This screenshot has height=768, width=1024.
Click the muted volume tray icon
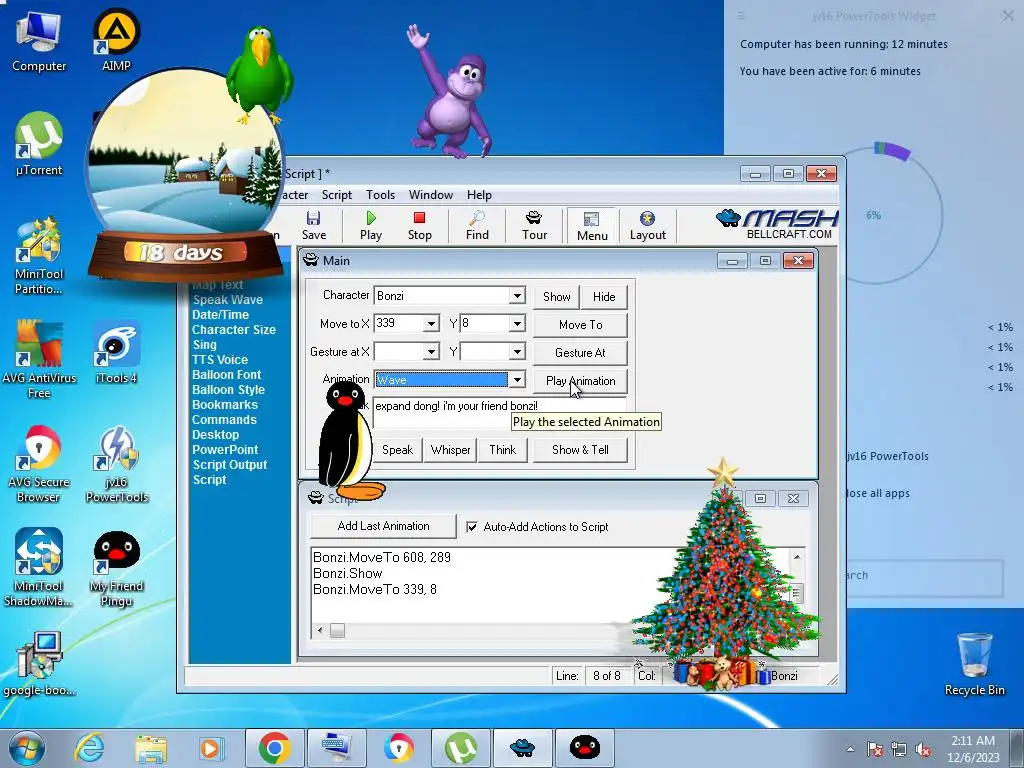[x=923, y=749]
